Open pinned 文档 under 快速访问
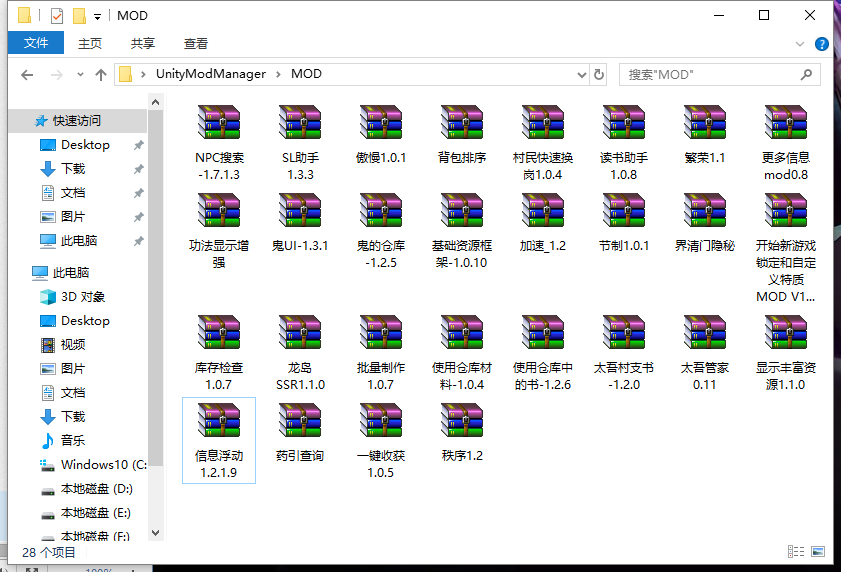The height and width of the screenshot is (572, 841). [73, 193]
